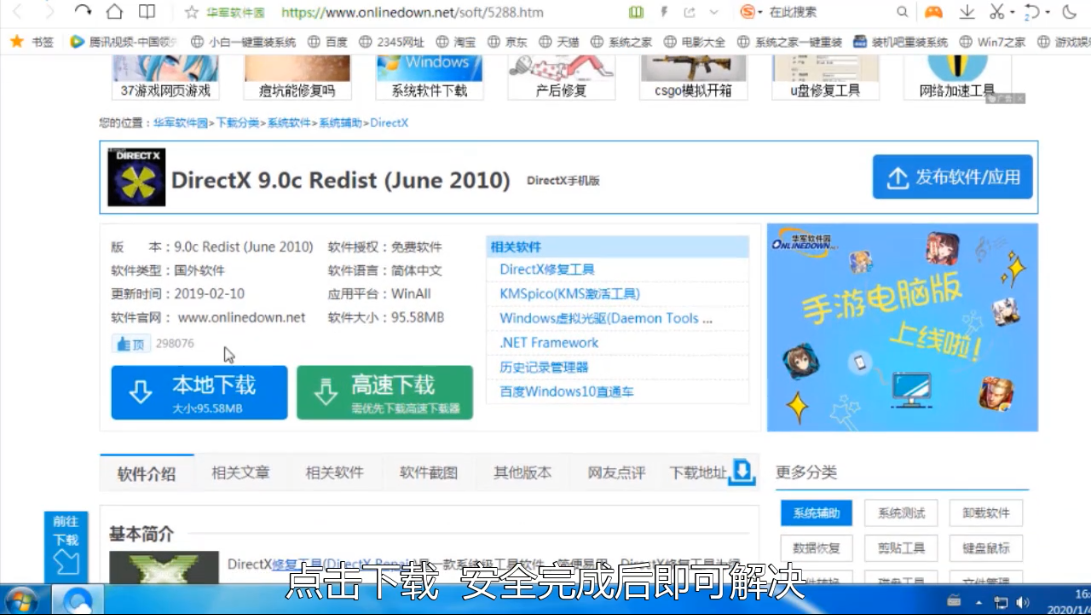Open the 书签 bookmarks star
This screenshot has height=615, width=1091.
31,42
